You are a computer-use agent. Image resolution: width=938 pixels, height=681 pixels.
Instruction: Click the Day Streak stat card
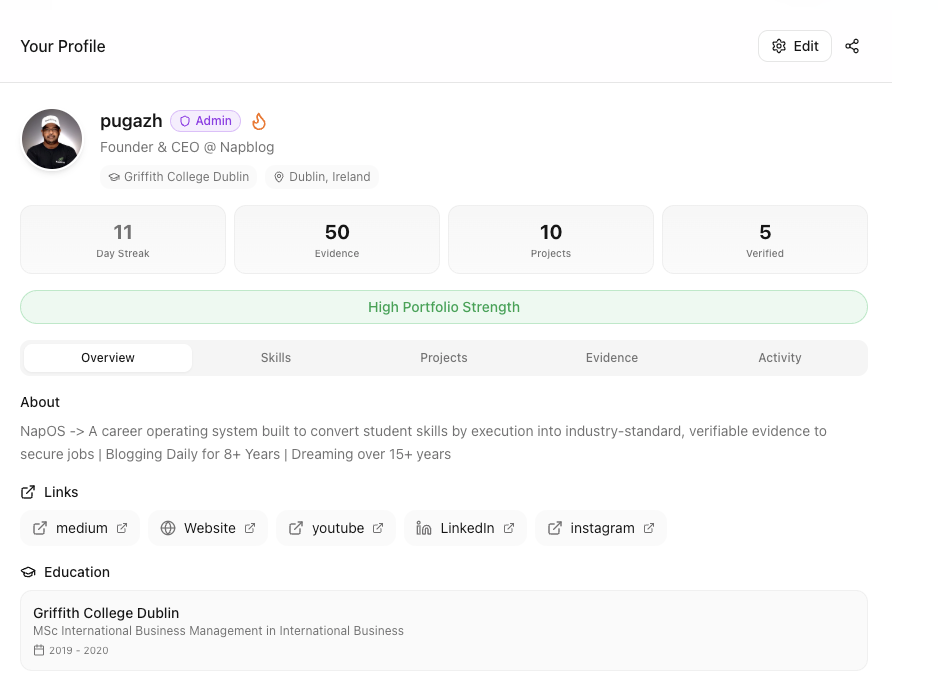(123, 240)
